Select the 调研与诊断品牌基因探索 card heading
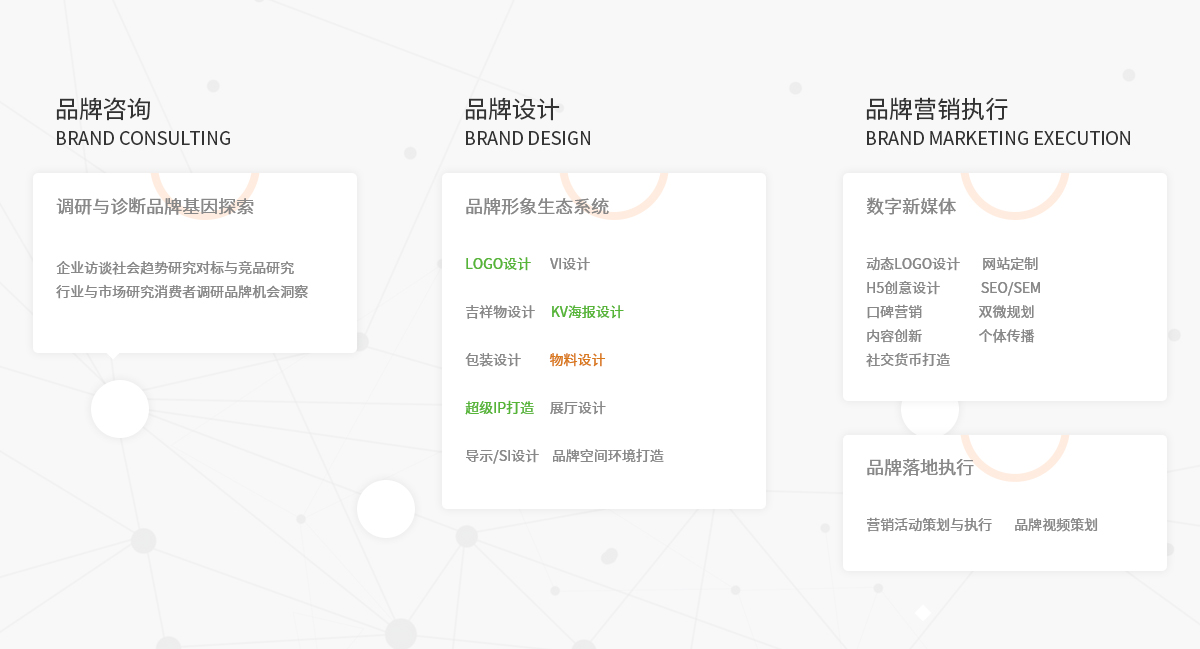Screen dimensions: 1200x649 (x=155, y=207)
